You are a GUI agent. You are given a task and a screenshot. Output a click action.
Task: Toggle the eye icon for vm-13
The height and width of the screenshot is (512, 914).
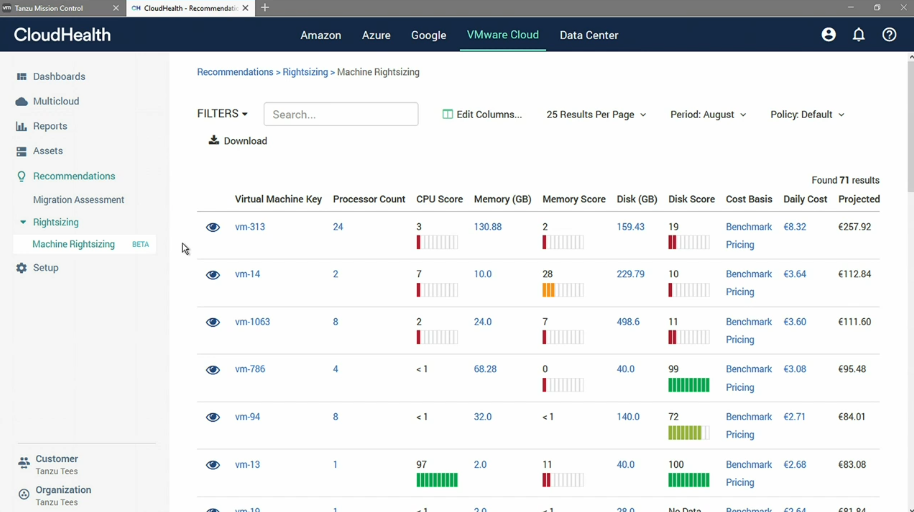tap(213, 465)
